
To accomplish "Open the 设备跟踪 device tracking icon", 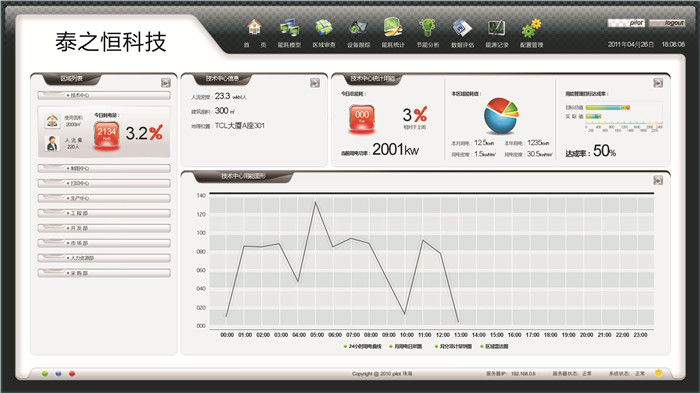I will point(358,28).
